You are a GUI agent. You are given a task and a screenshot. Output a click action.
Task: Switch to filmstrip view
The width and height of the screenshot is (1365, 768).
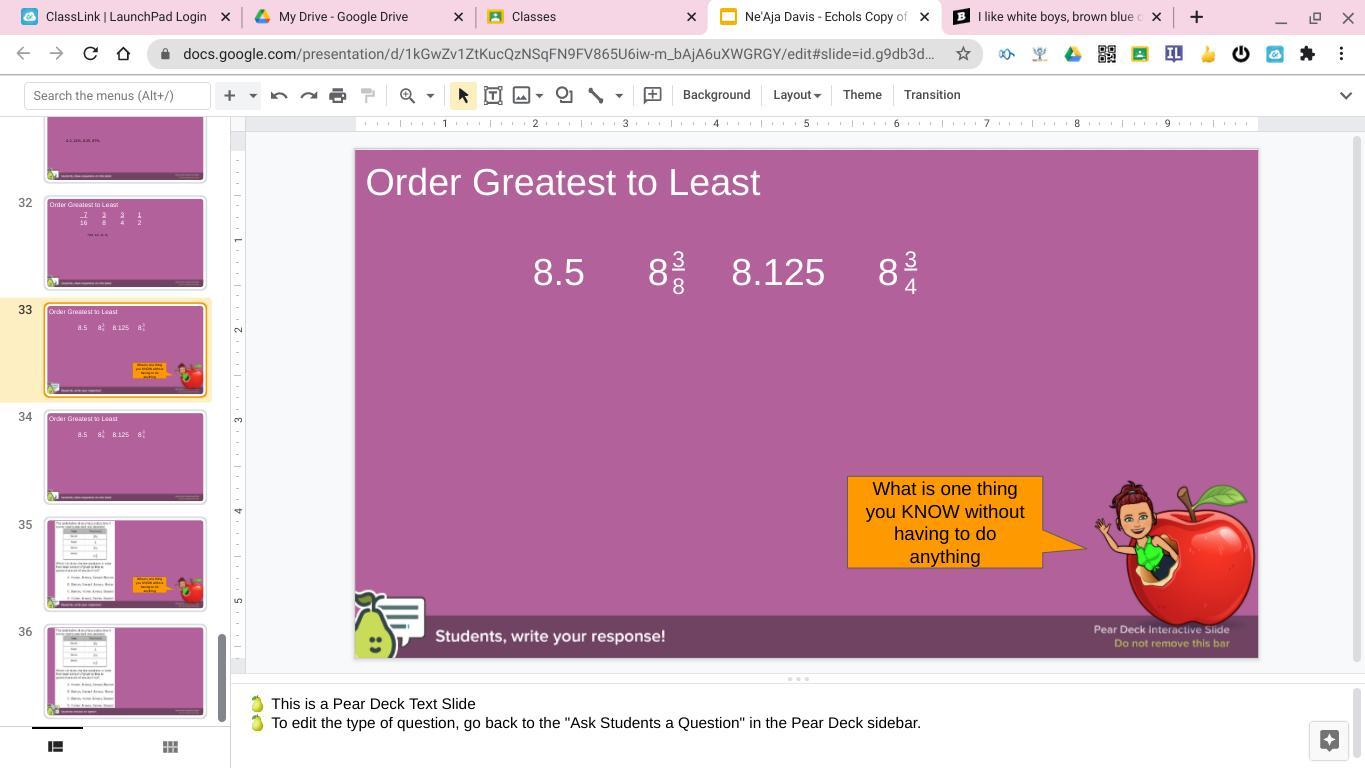(x=56, y=746)
